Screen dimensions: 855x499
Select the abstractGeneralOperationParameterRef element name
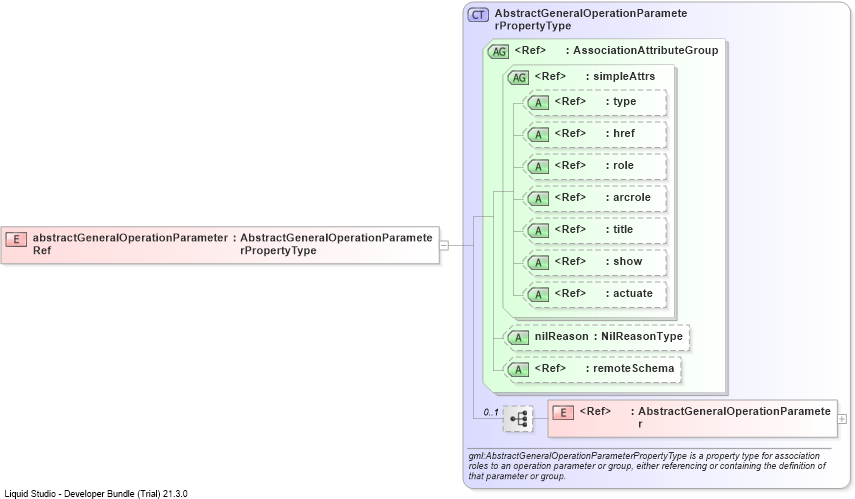(x=130, y=244)
